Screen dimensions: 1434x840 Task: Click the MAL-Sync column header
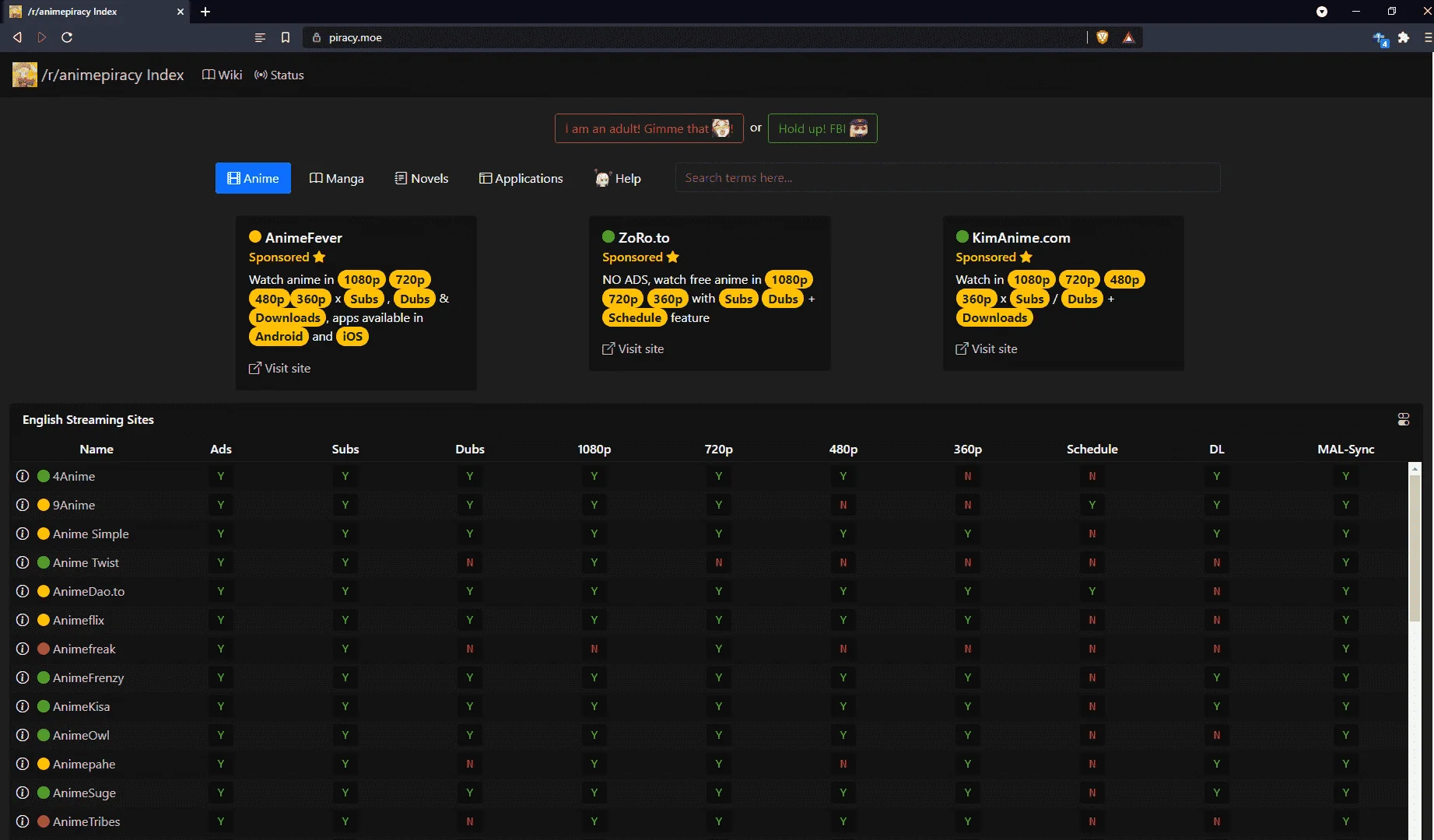click(1346, 449)
